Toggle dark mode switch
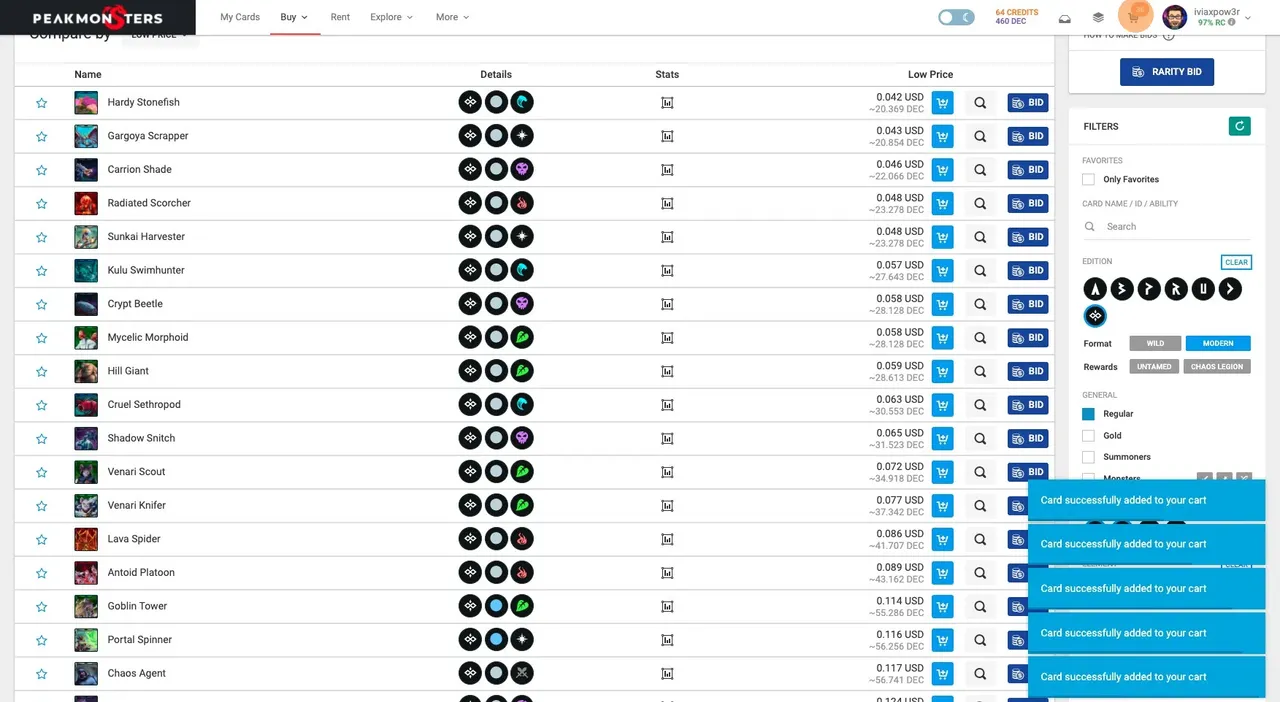This screenshot has width=1280, height=702. (956, 17)
